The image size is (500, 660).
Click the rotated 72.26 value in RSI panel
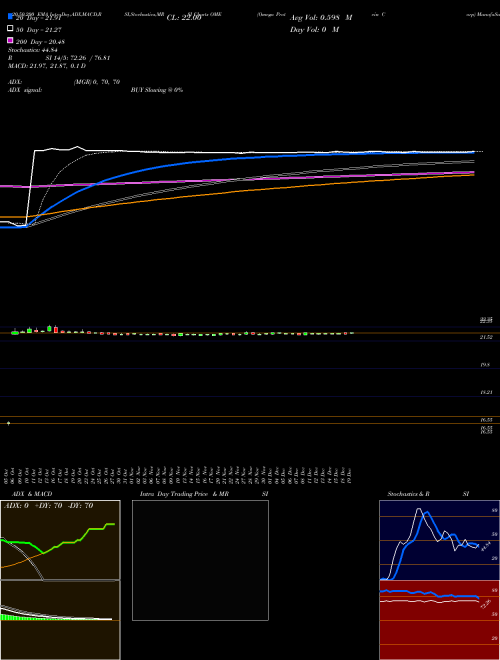coord(486,604)
